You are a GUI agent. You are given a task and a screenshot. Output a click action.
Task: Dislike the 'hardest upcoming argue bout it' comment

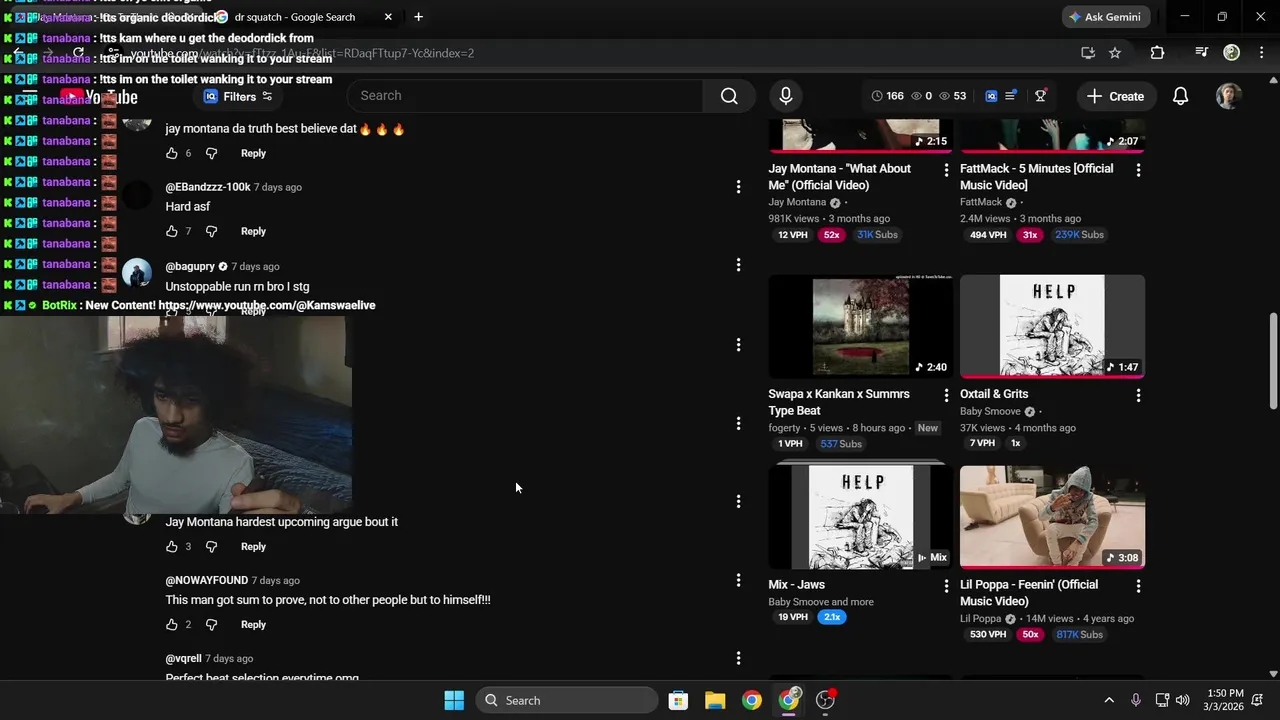[x=211, y=546]
